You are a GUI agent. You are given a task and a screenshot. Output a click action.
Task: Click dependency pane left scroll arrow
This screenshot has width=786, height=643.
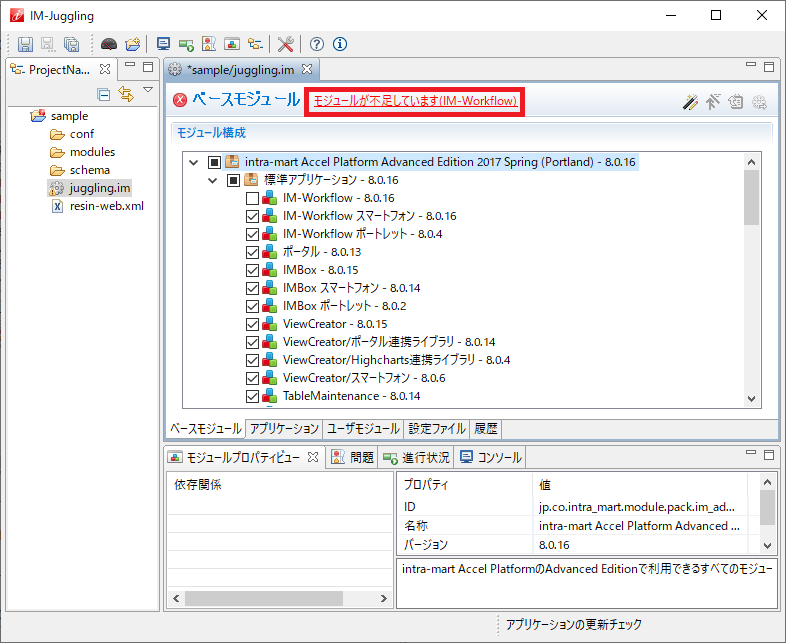(176, 598)
